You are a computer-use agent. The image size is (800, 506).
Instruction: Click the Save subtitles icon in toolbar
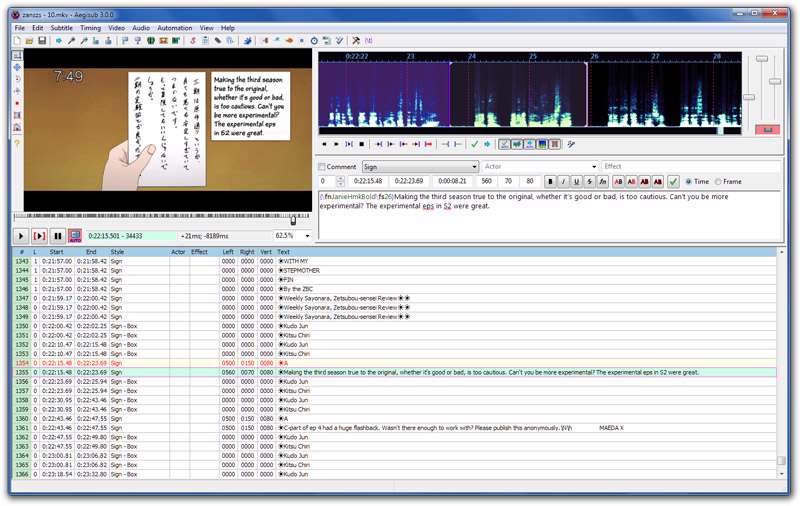[43, 41]
